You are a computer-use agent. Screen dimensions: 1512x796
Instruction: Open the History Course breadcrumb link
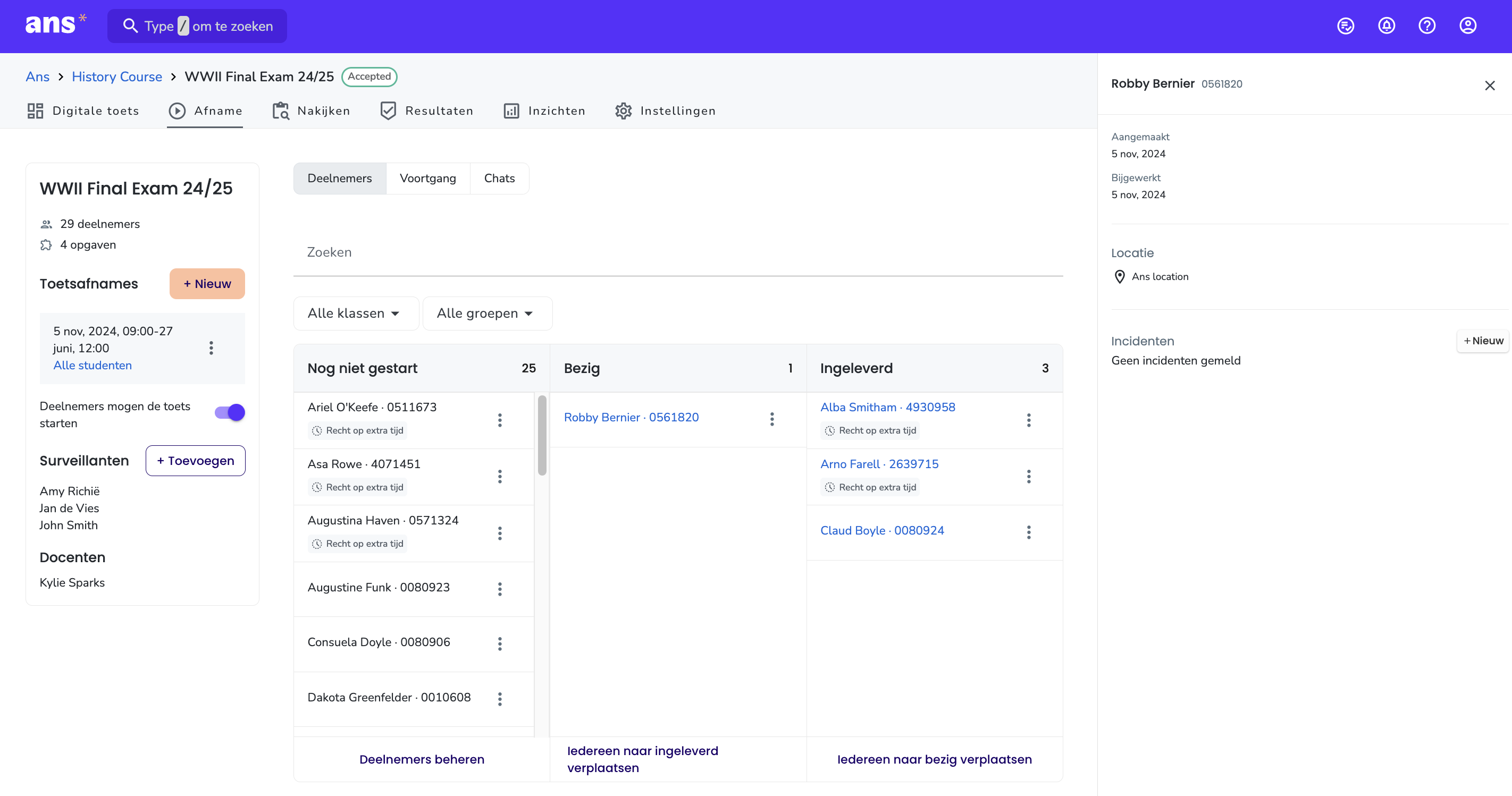[x=117, y=77]
